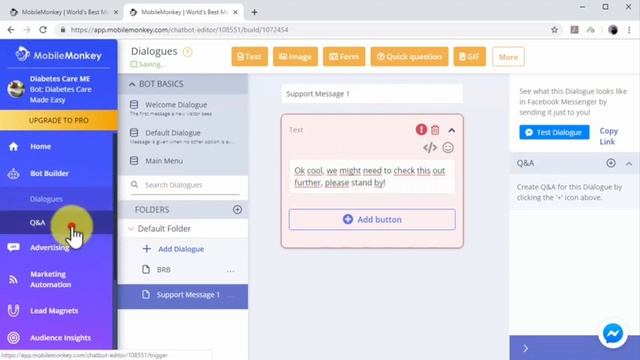
Task: Click the message text area
Action: [372, 177]
